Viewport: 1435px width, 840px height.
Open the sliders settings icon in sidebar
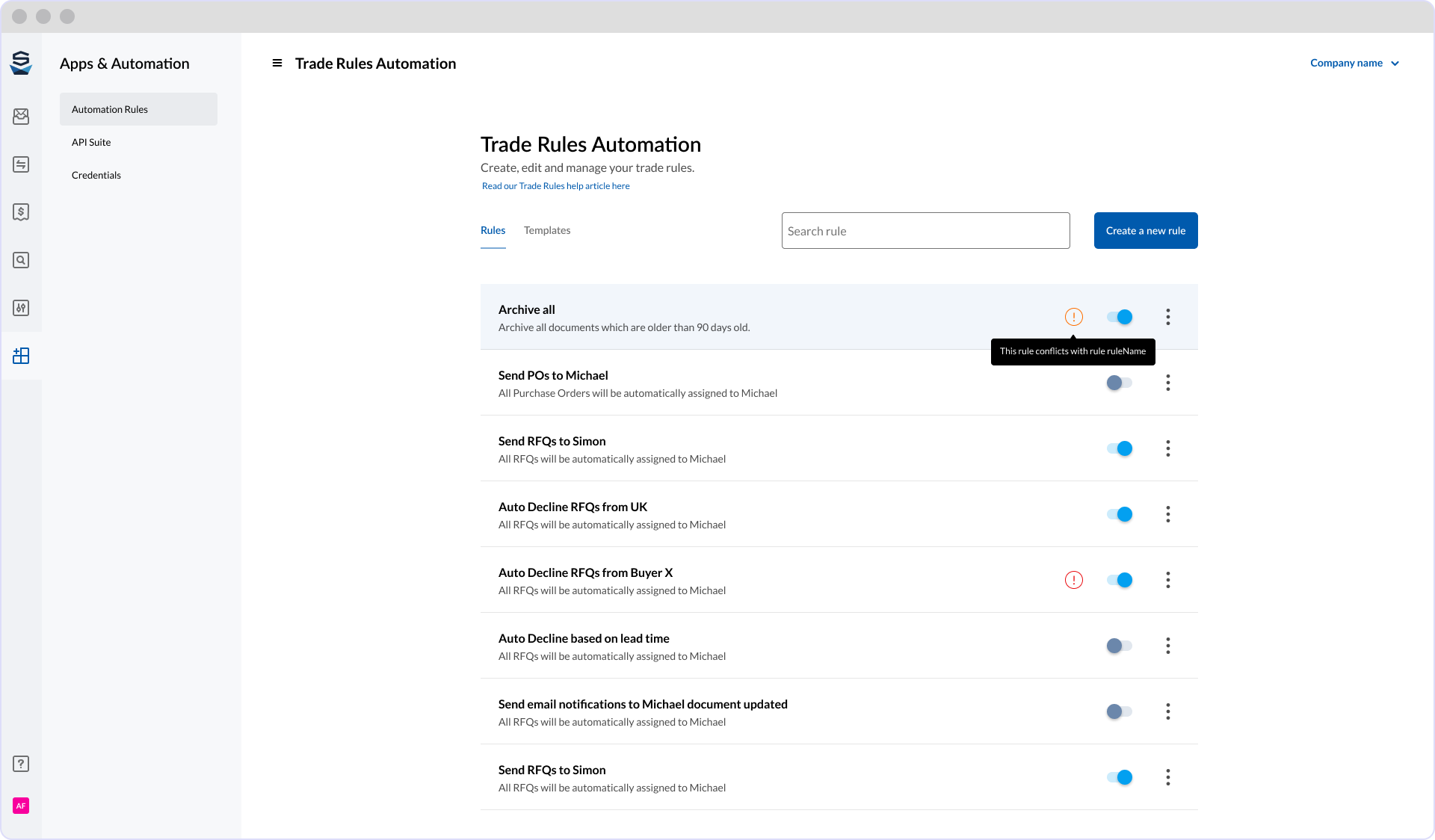(21, 308)
